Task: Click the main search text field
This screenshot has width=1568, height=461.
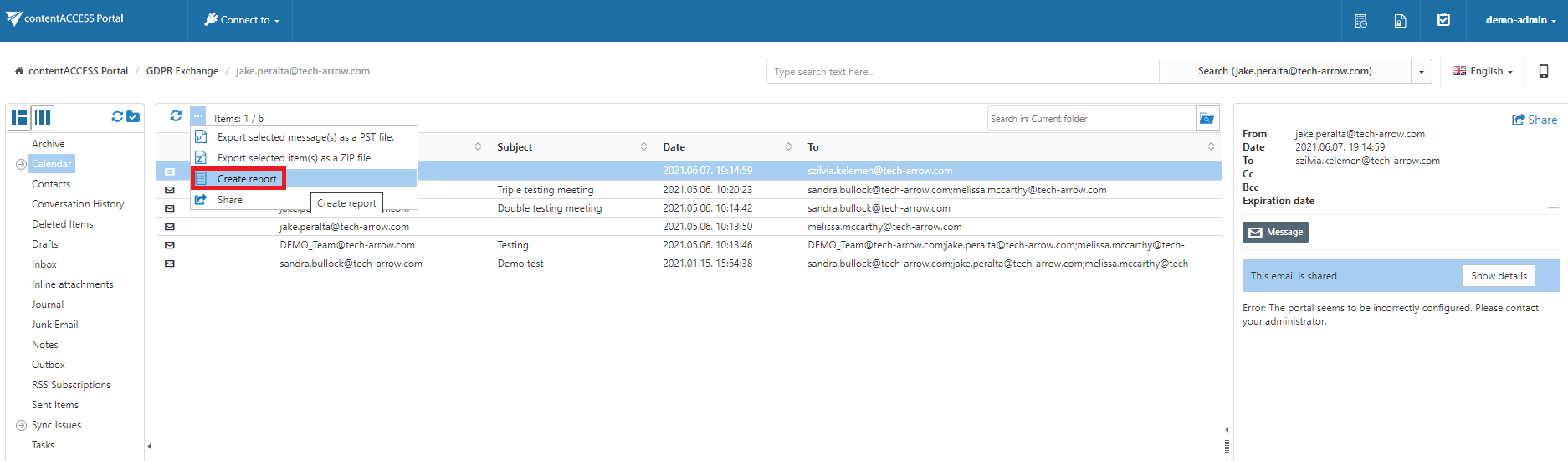Action: (x=962, y=72)
